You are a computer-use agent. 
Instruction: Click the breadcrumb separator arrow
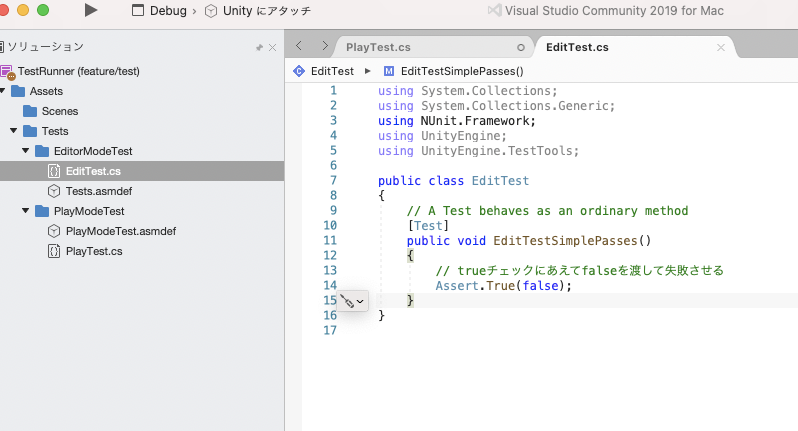[367, 71]
